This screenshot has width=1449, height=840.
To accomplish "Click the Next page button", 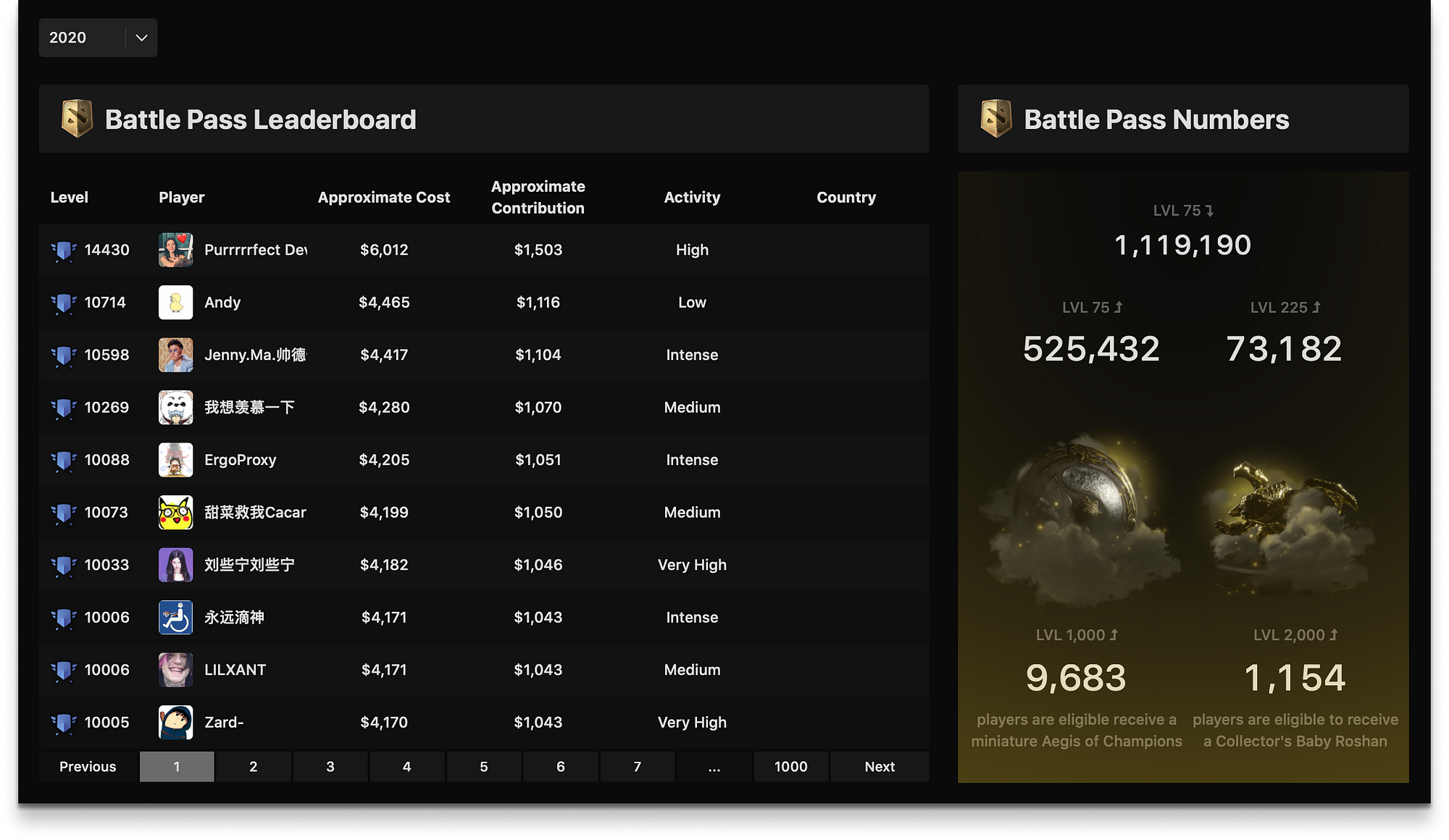I will [878, 766].
